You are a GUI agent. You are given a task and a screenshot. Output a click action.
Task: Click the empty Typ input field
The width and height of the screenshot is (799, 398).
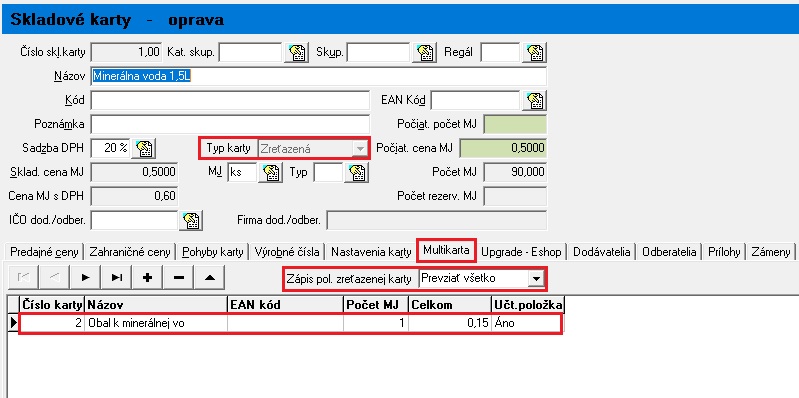pos(328,173)
